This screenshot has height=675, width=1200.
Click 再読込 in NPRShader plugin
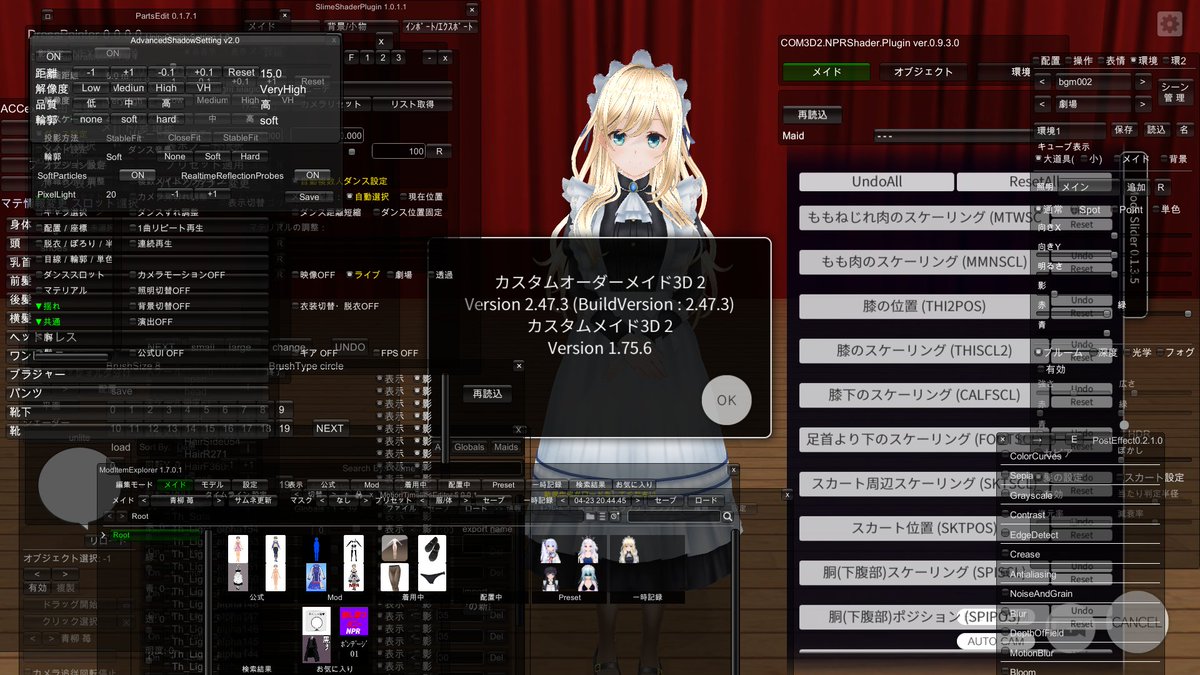[x=811, y=115]
